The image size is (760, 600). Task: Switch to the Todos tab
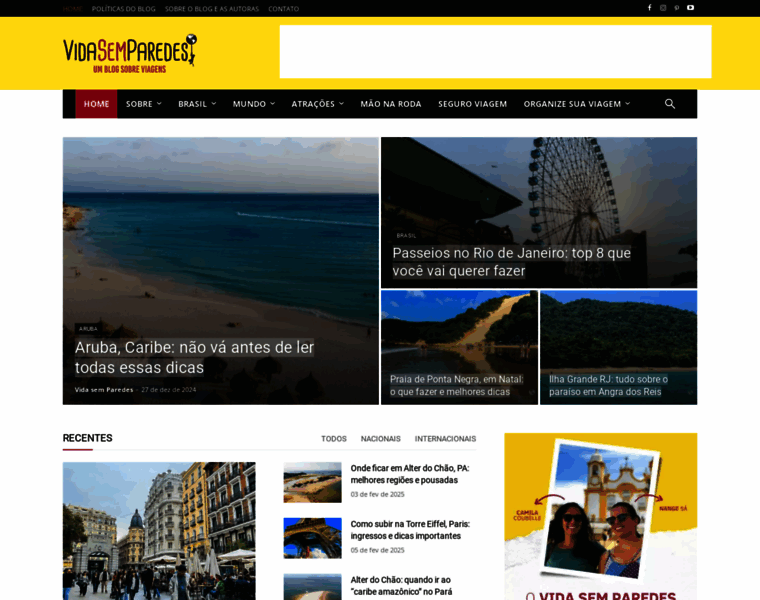point(334,439)
